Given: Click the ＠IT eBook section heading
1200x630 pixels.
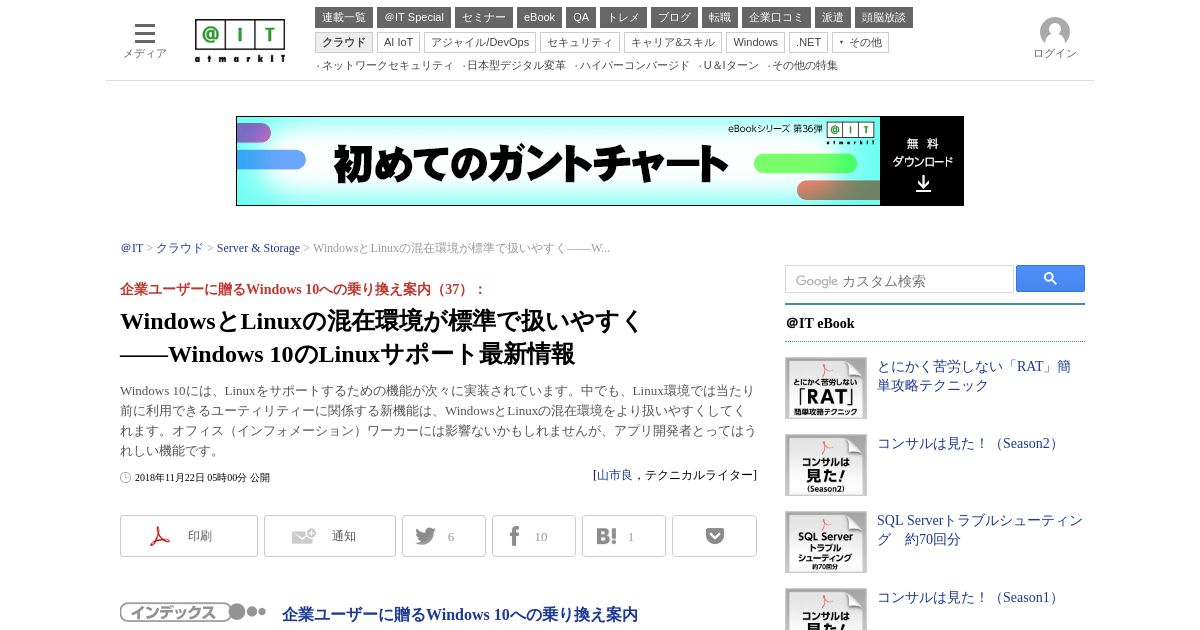Looking at the screenshot, I should tap(820, 324).
